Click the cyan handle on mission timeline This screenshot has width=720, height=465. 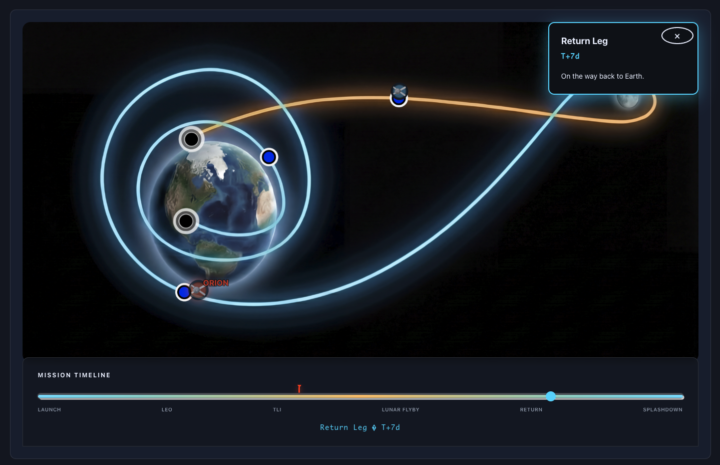pos(551,396)
